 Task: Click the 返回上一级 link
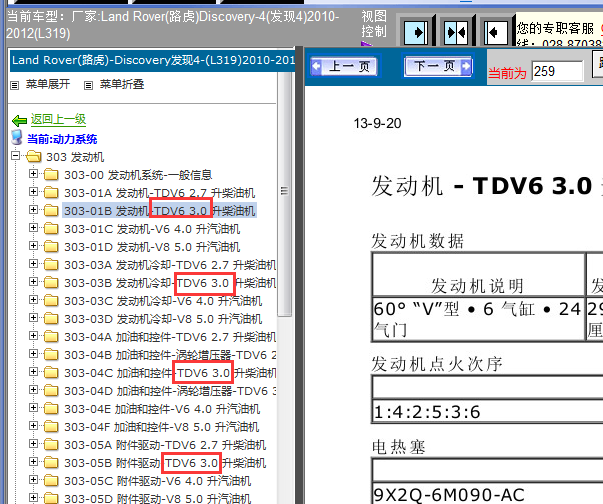(x=58, y=119)
